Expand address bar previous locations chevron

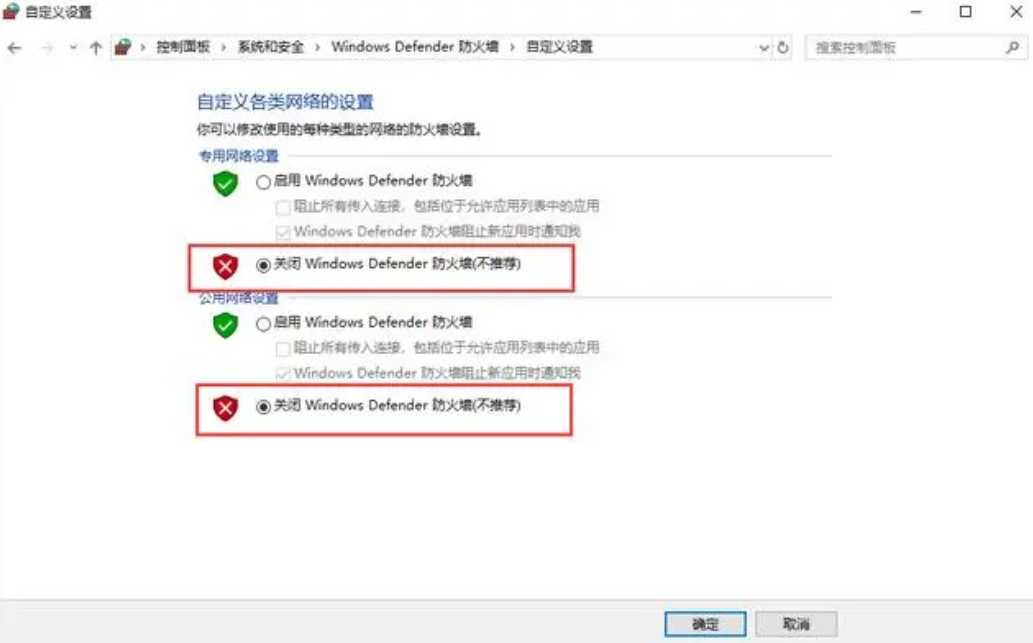tap(764, 47)
